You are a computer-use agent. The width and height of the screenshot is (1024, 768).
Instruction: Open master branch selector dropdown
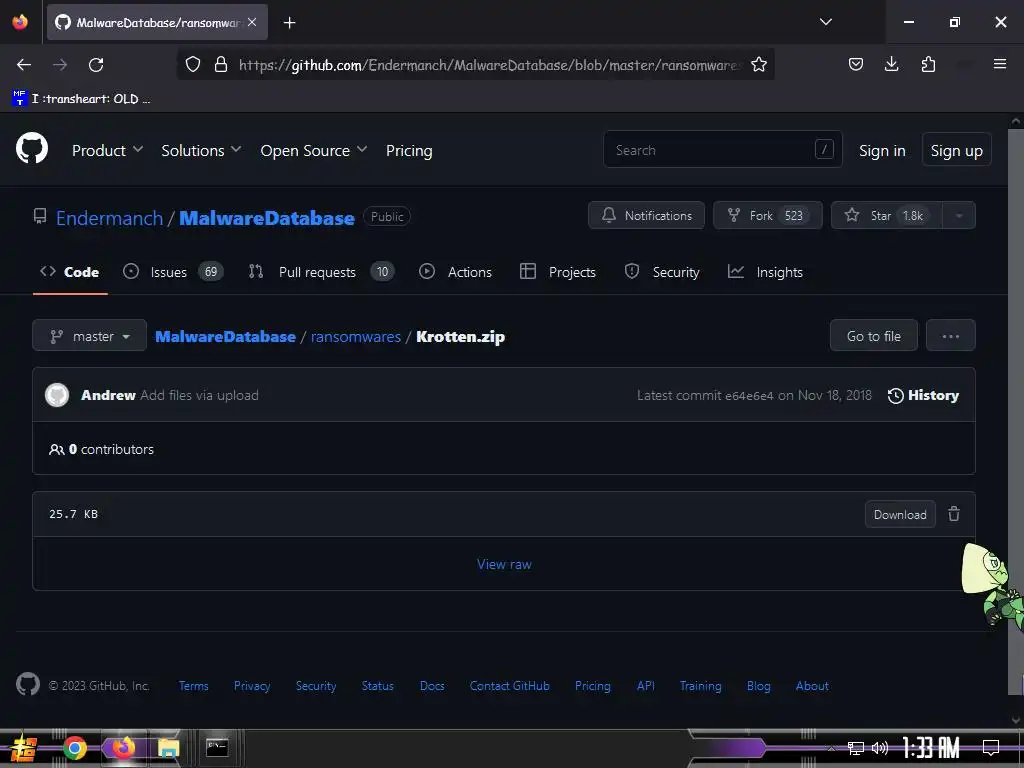tap(89, 336)
